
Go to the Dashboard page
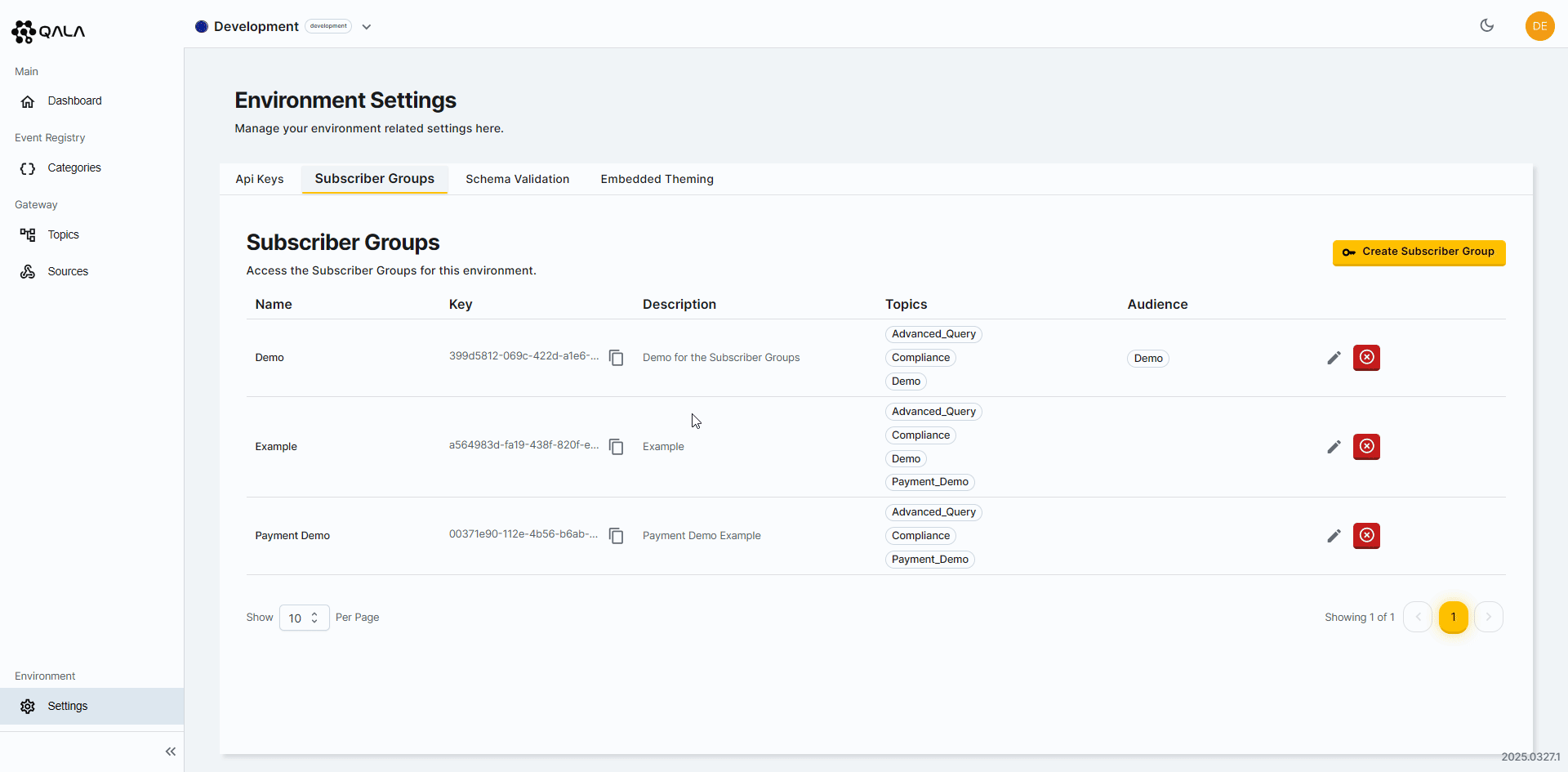pos(74,100)
